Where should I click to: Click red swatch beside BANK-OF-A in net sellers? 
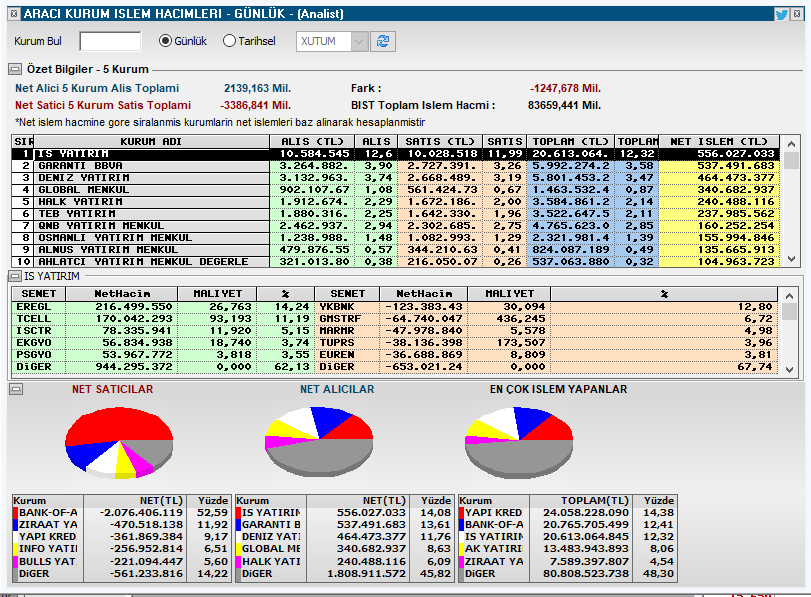click(16, 513)
